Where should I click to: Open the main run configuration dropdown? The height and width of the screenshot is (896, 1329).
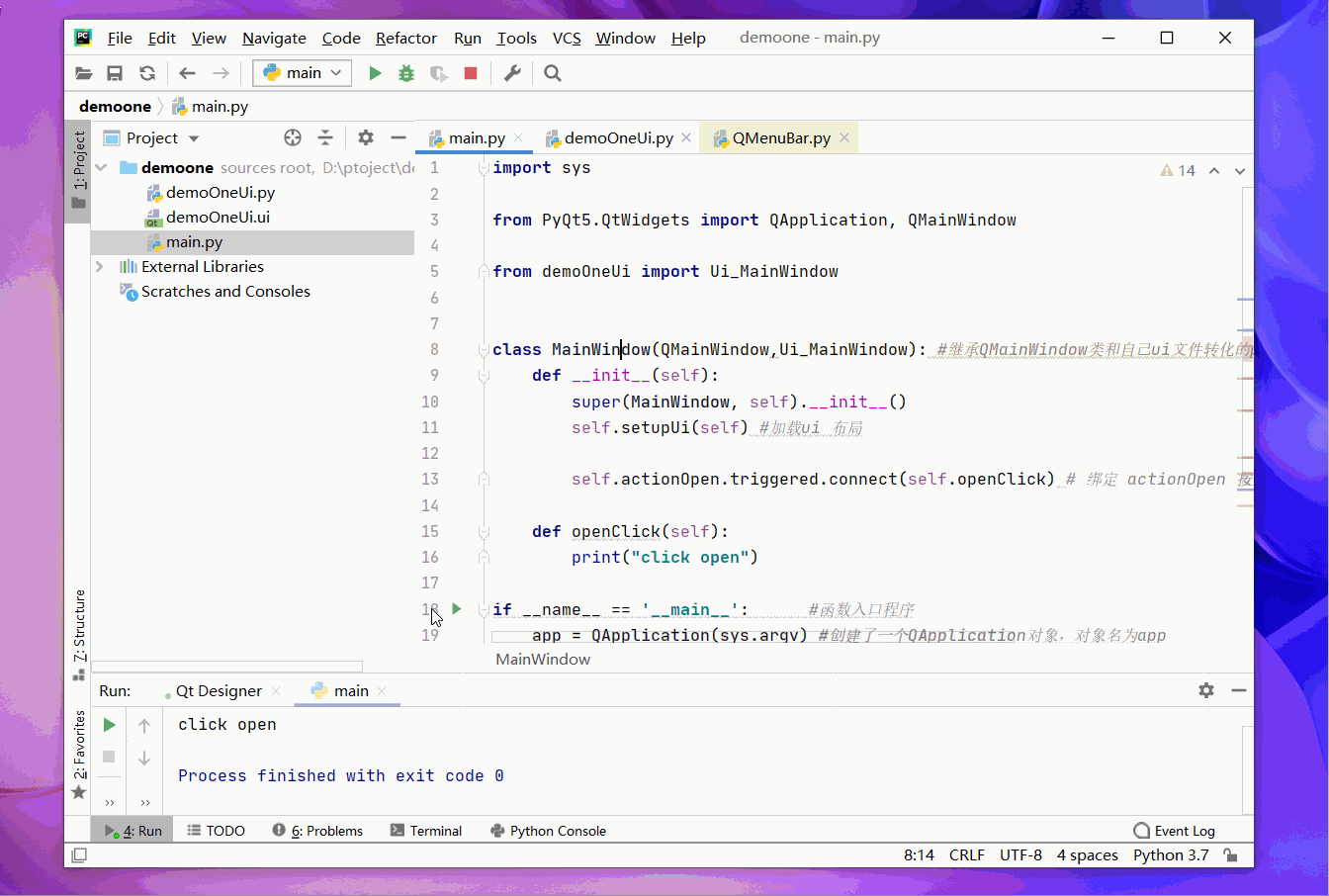pyautogui.click(x=303, y=73)
